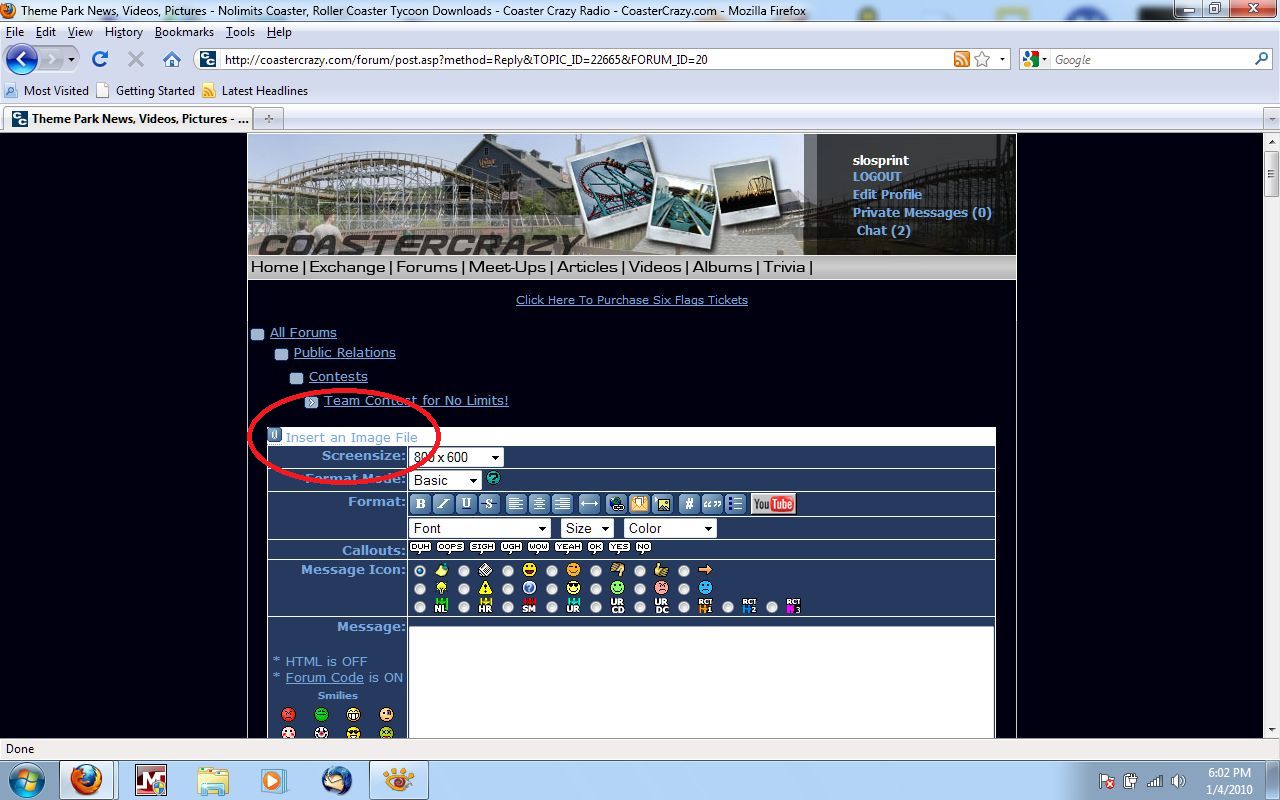Go back with the Firefox back arrow
Image resolution: width=1280 pixels, height=800 pixels.
pyautogui.click(x=22, y=59)
